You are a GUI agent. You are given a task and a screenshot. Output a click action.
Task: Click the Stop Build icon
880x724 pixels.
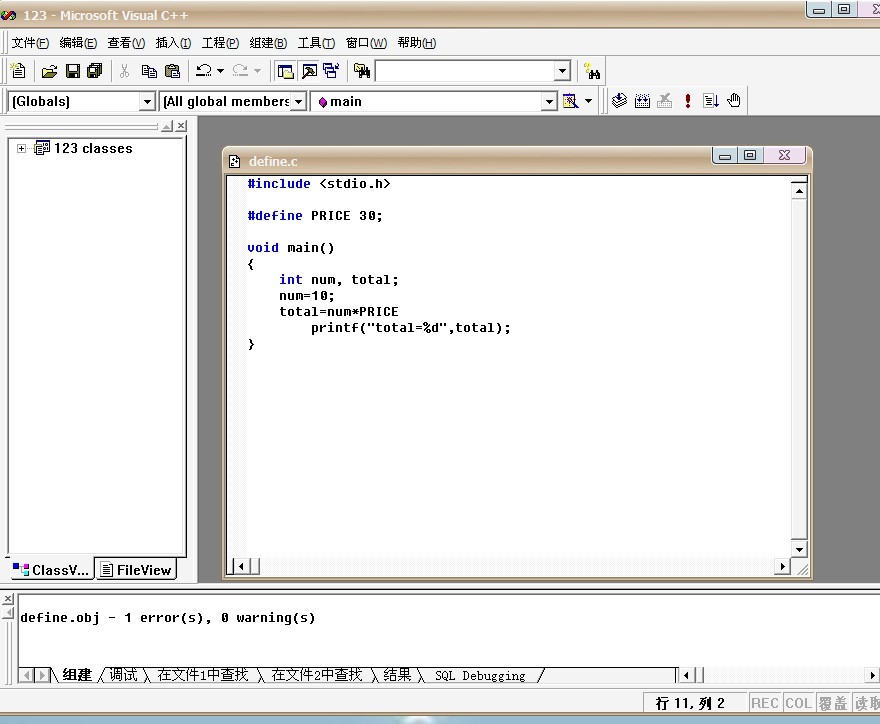[664, 100]
